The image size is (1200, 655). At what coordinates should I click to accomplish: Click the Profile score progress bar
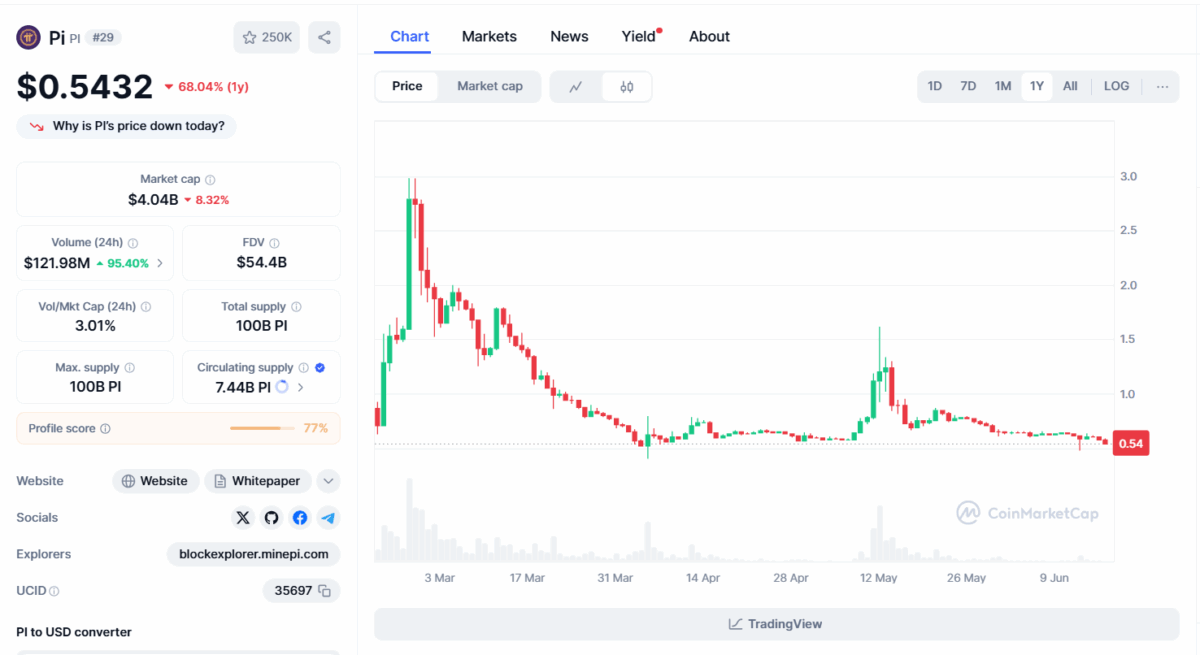255,428
